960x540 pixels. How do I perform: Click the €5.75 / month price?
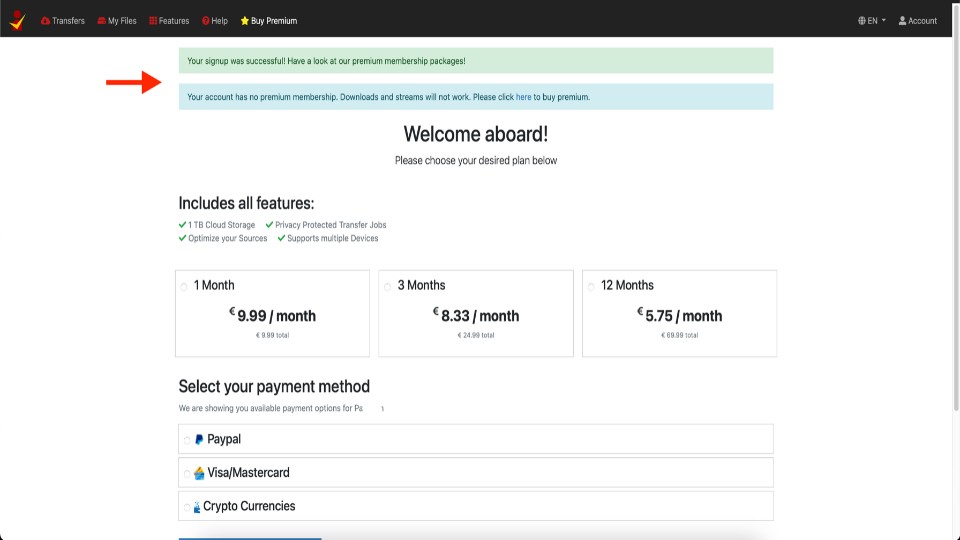680,315
